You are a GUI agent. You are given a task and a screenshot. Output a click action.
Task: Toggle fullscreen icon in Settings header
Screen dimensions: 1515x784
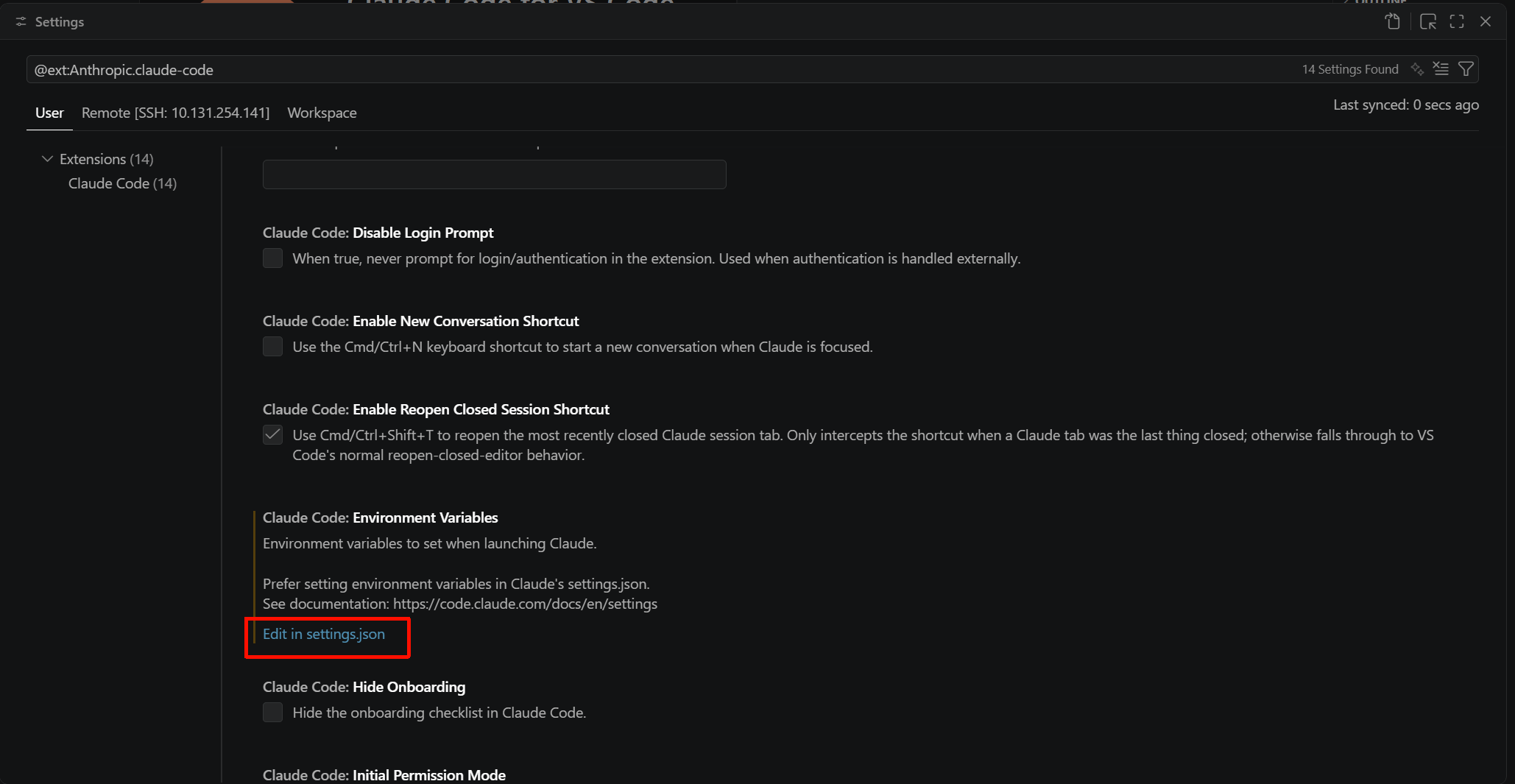coord(1457,22)
